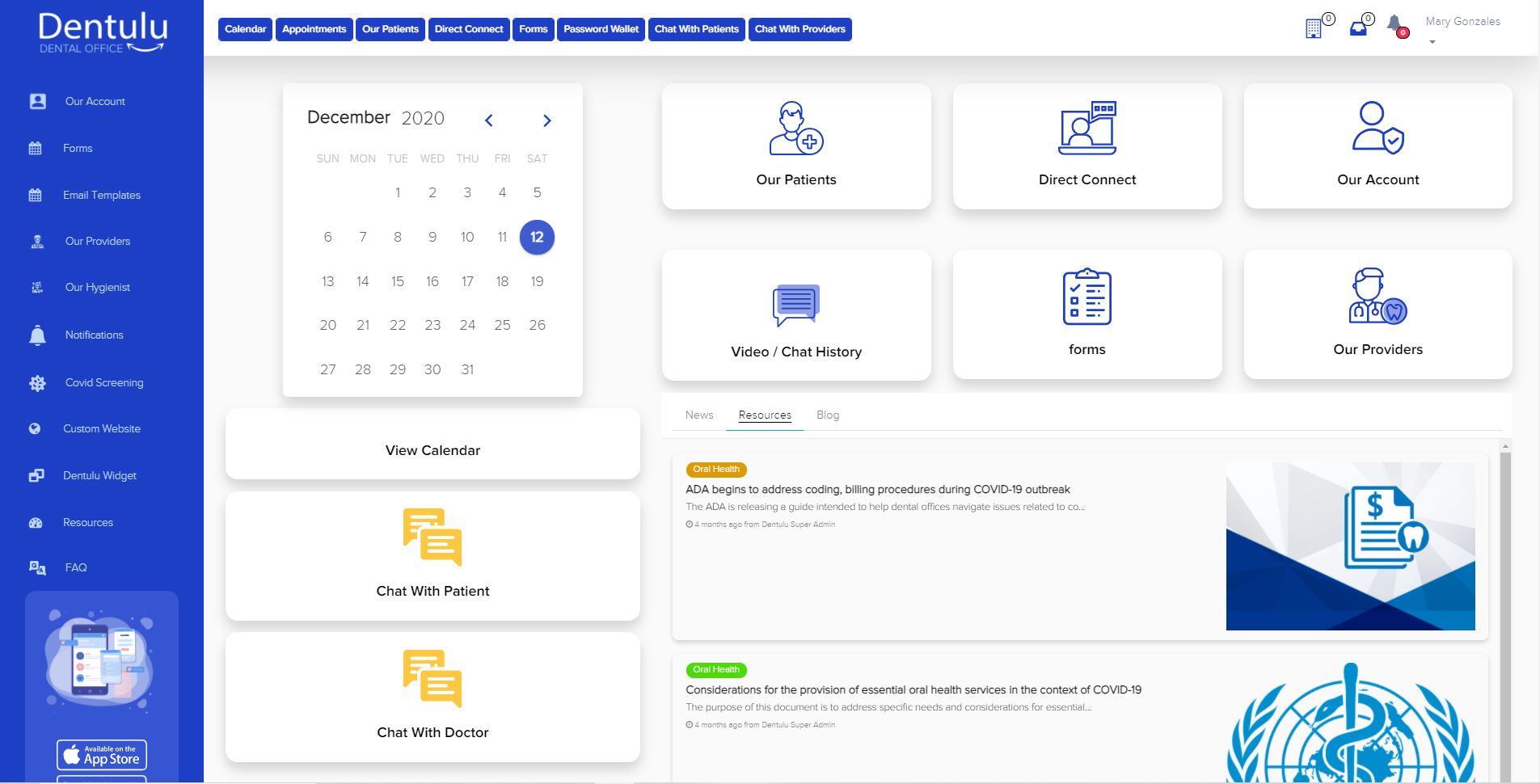Click the mobile app illustration in sidebar

click(x=100, y=660)
